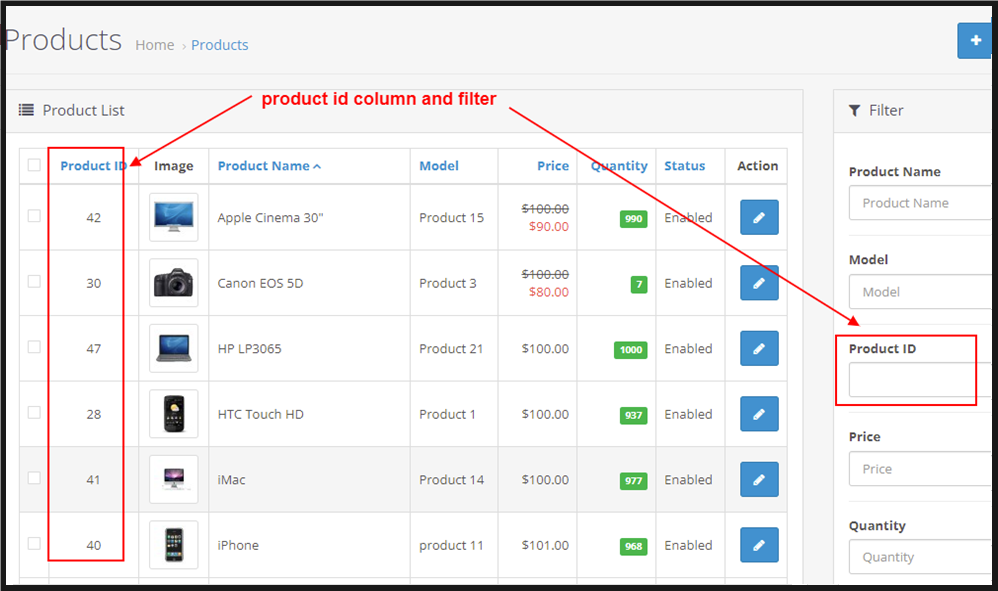
Task: Edit the iMac product entry
Action: pos(759,480)
